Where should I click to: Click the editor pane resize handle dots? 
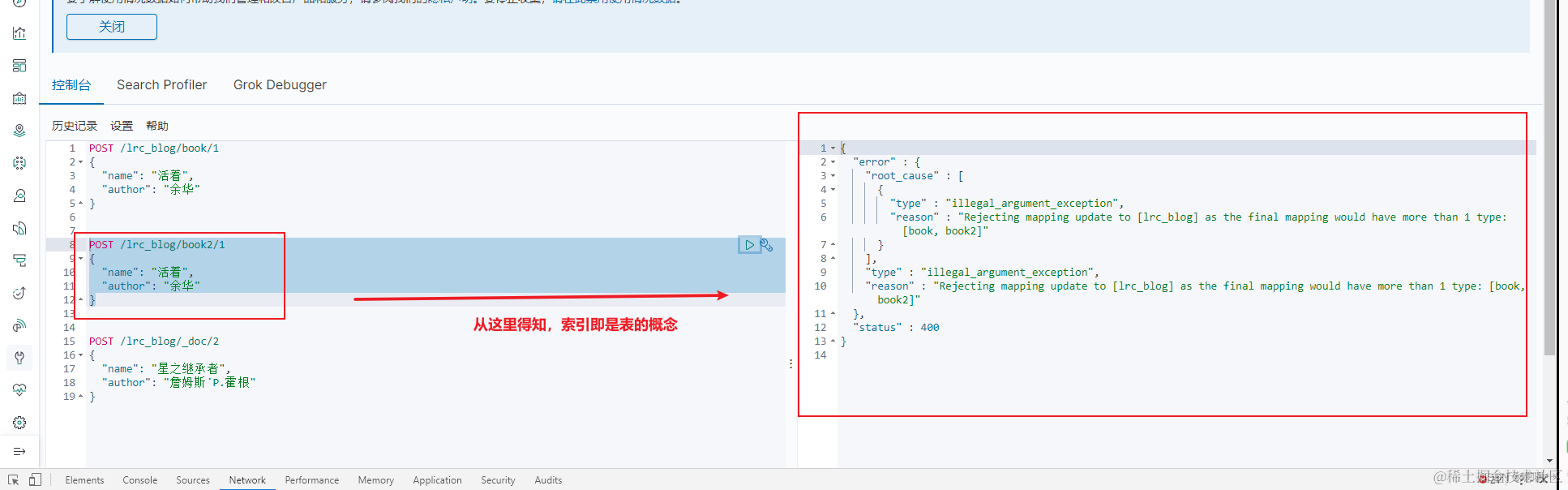(790, 363)
